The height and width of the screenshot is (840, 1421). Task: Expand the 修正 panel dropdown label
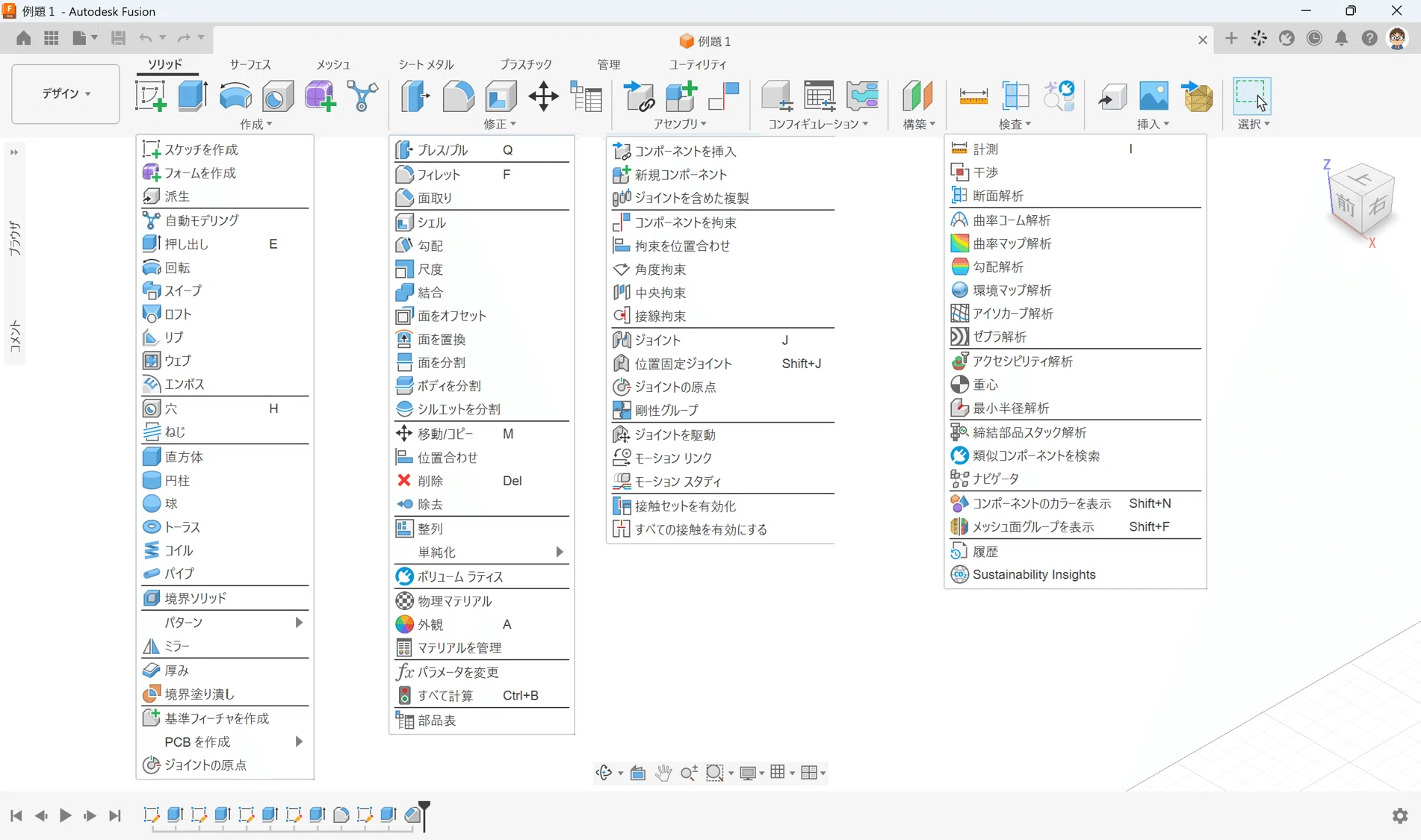[500, 124]
